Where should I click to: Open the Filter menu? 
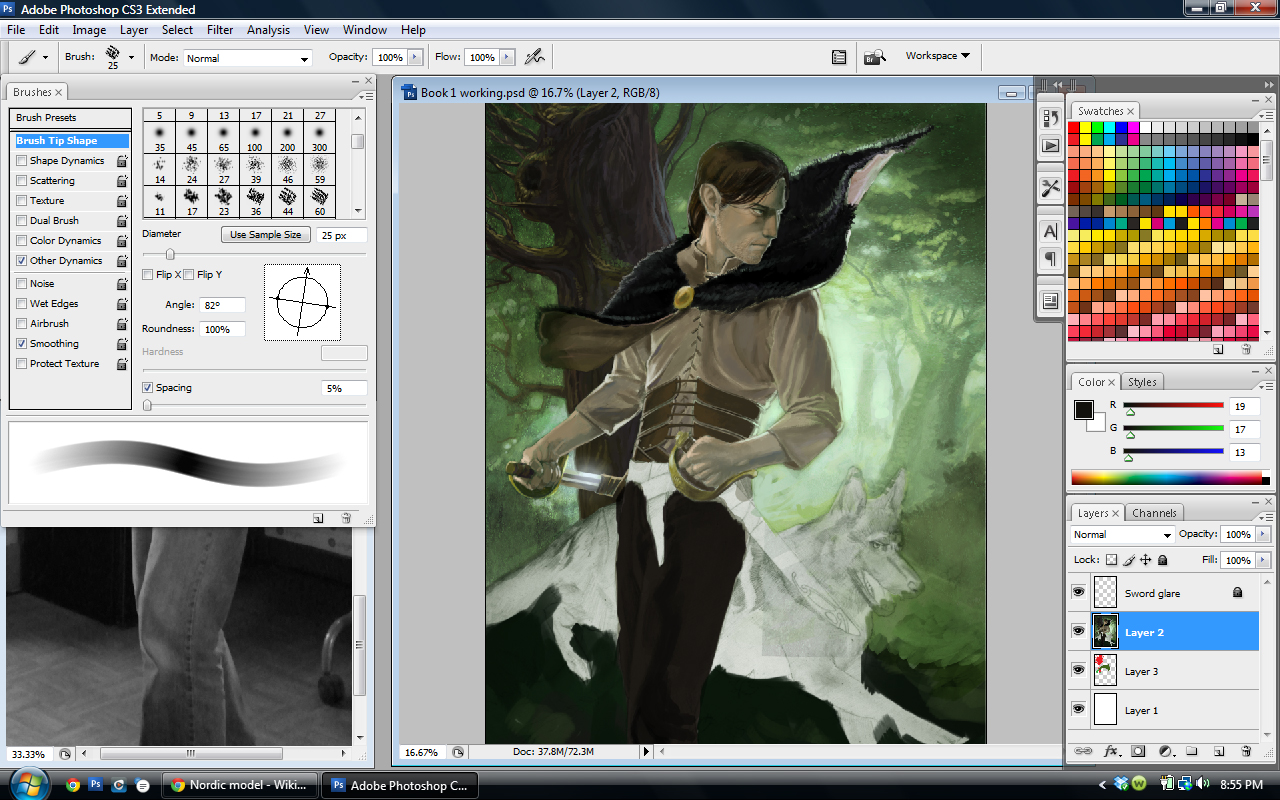click(220, 30)
